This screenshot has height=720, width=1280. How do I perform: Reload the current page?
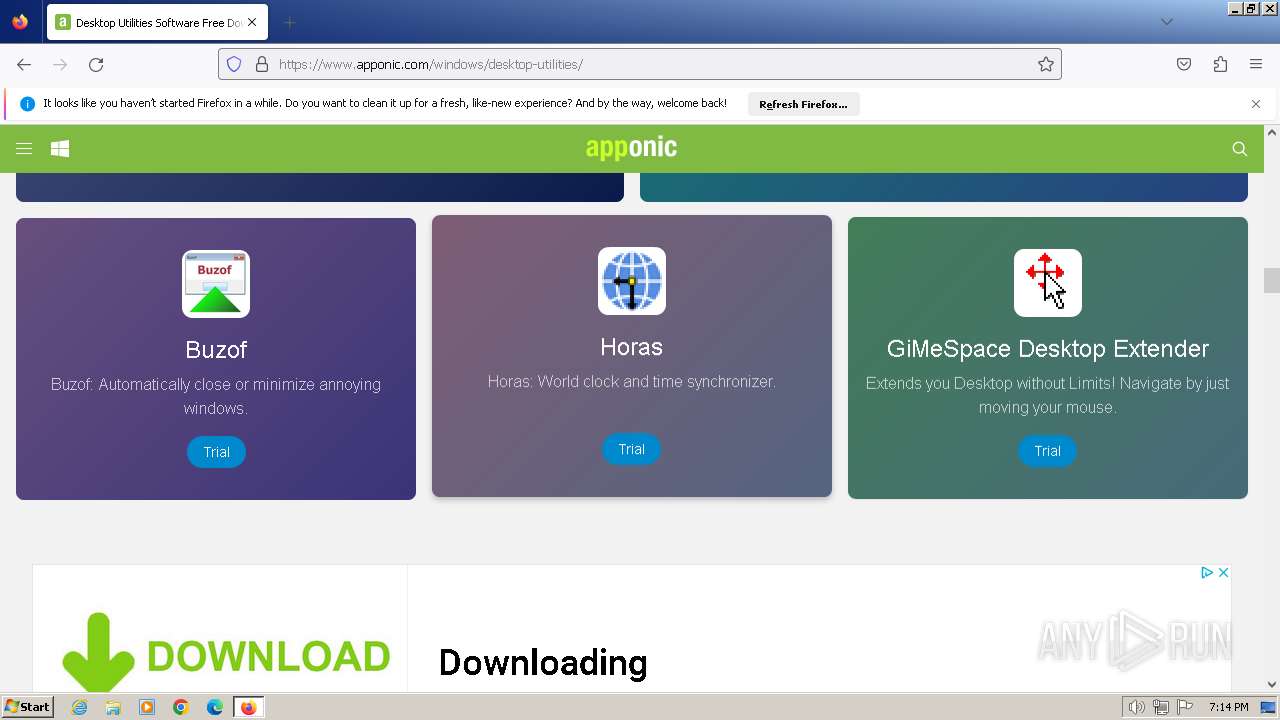pyautogui.click(x=96, y=64)
